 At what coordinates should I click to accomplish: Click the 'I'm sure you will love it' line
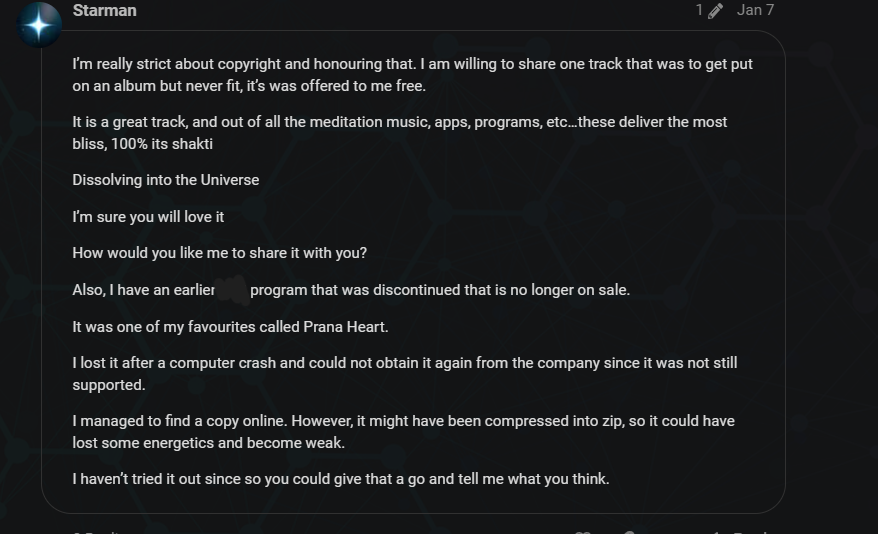point(148,217)
